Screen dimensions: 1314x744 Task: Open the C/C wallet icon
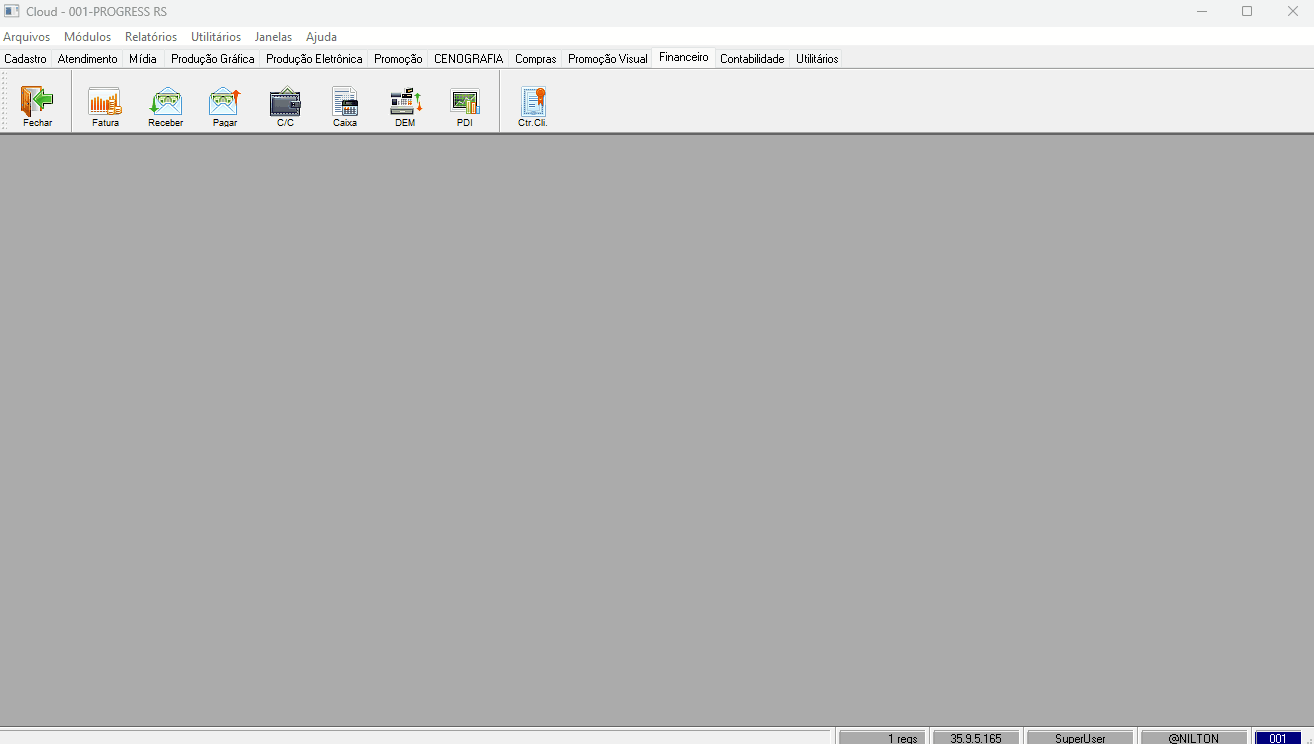[285, 102]
